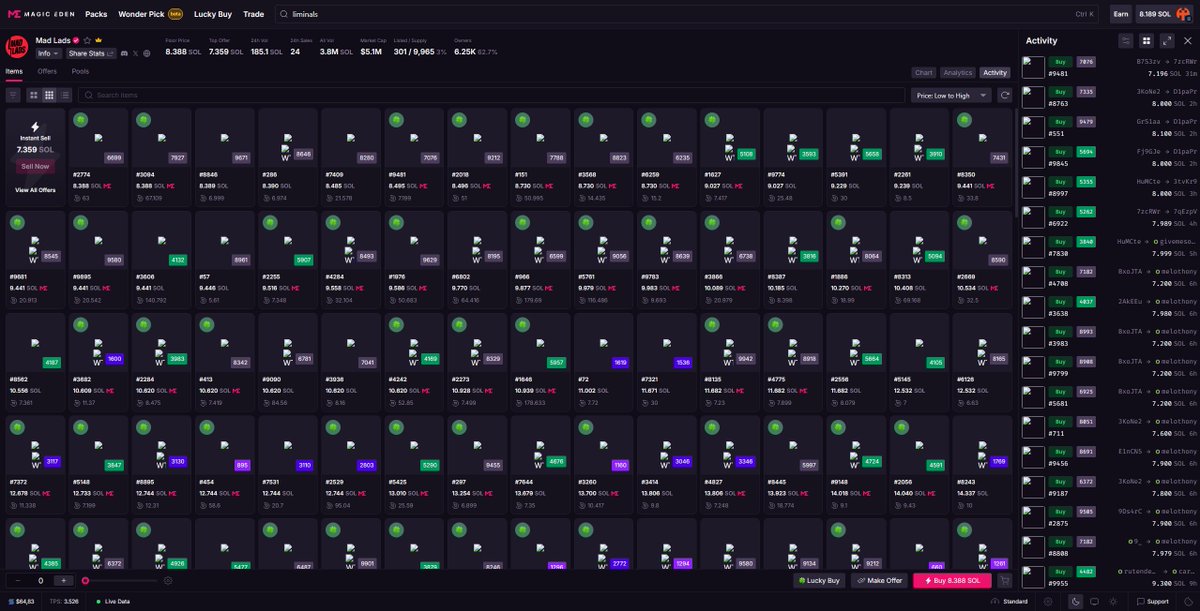Switch to the Offers tab
The image size is (1200, 611).
[x=47, y=71]
